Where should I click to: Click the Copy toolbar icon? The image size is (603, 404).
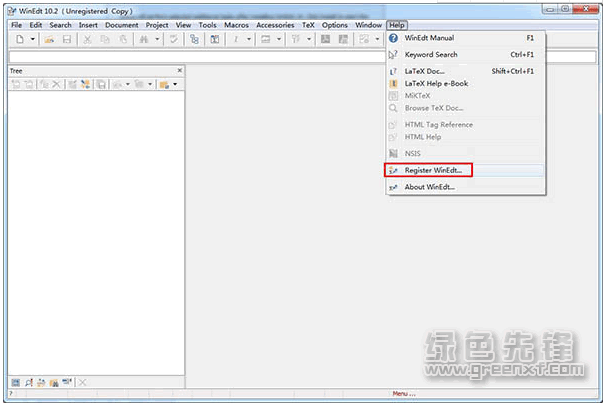(x=105, y=39)
